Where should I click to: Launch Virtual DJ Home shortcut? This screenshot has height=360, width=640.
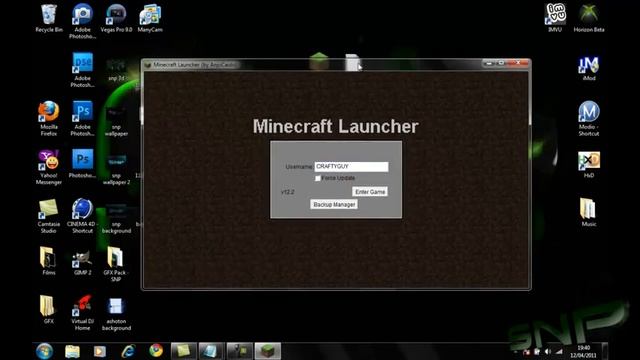[82, 313]
